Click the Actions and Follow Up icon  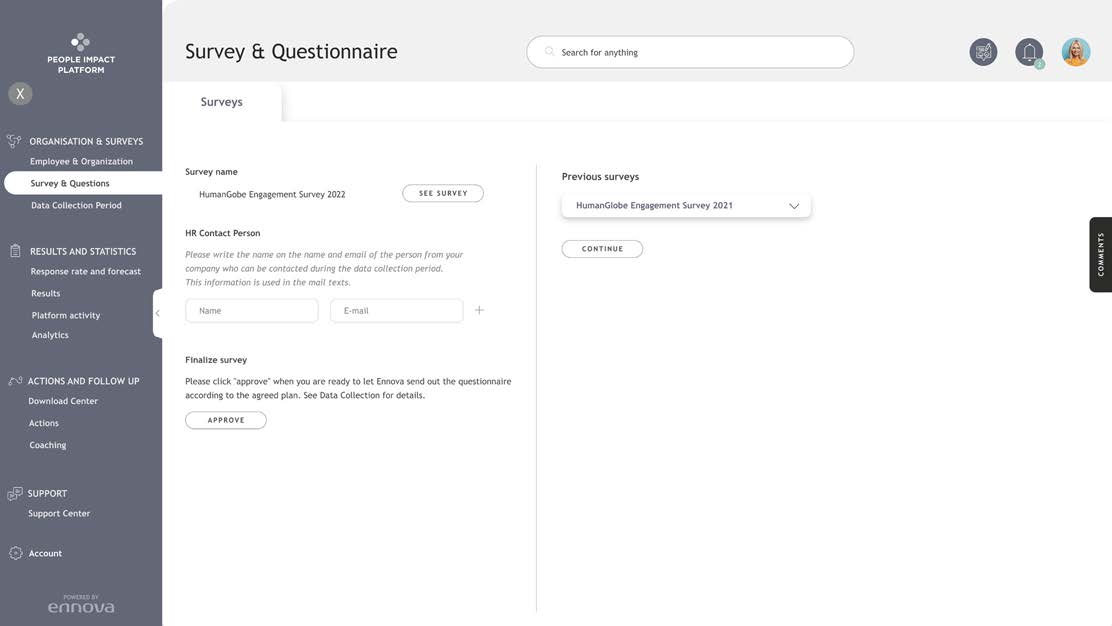(x=15, y=381)
